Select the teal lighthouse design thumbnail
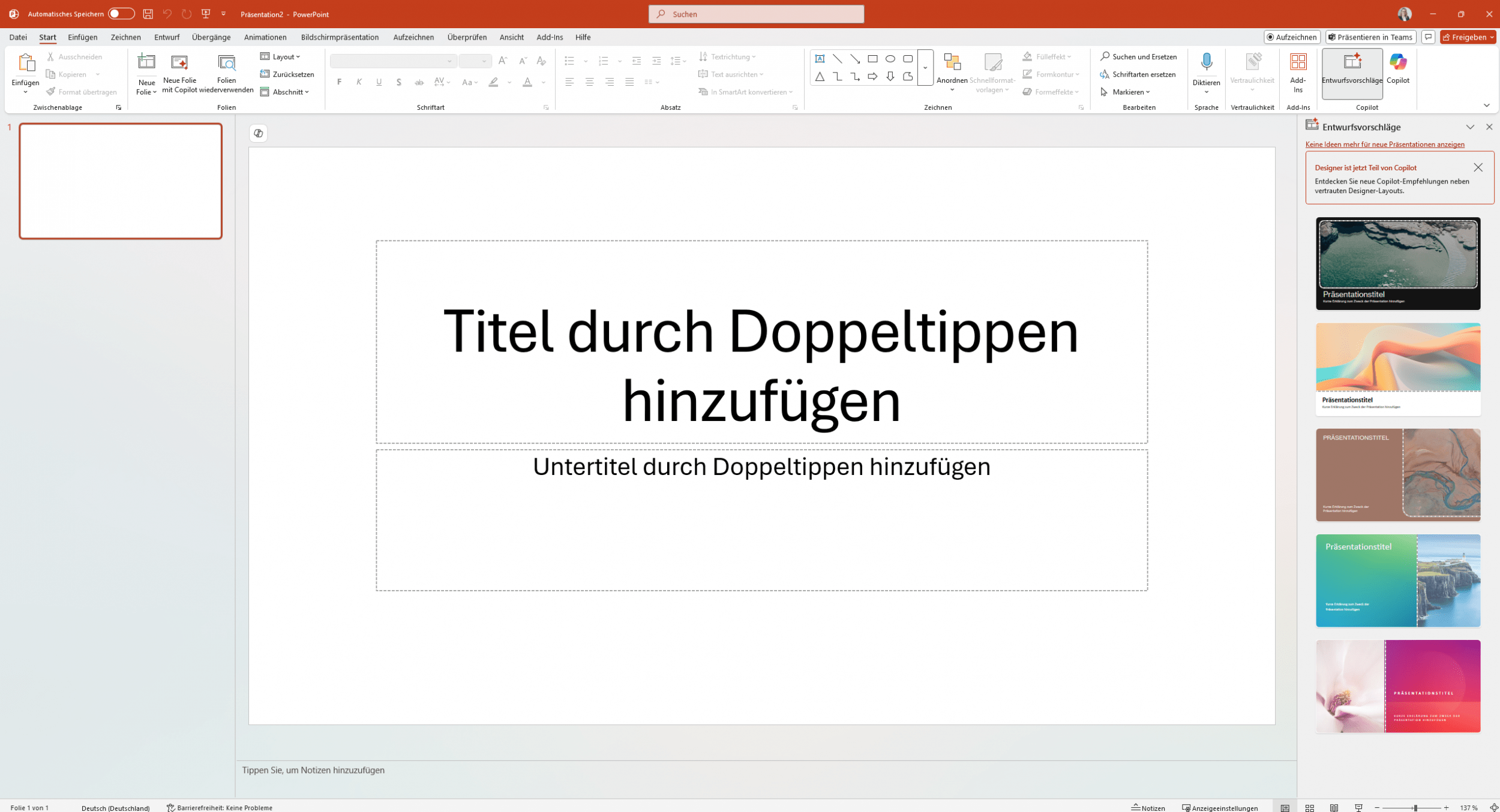This screenshot has height=812, width=1500. pos(1397,581)
